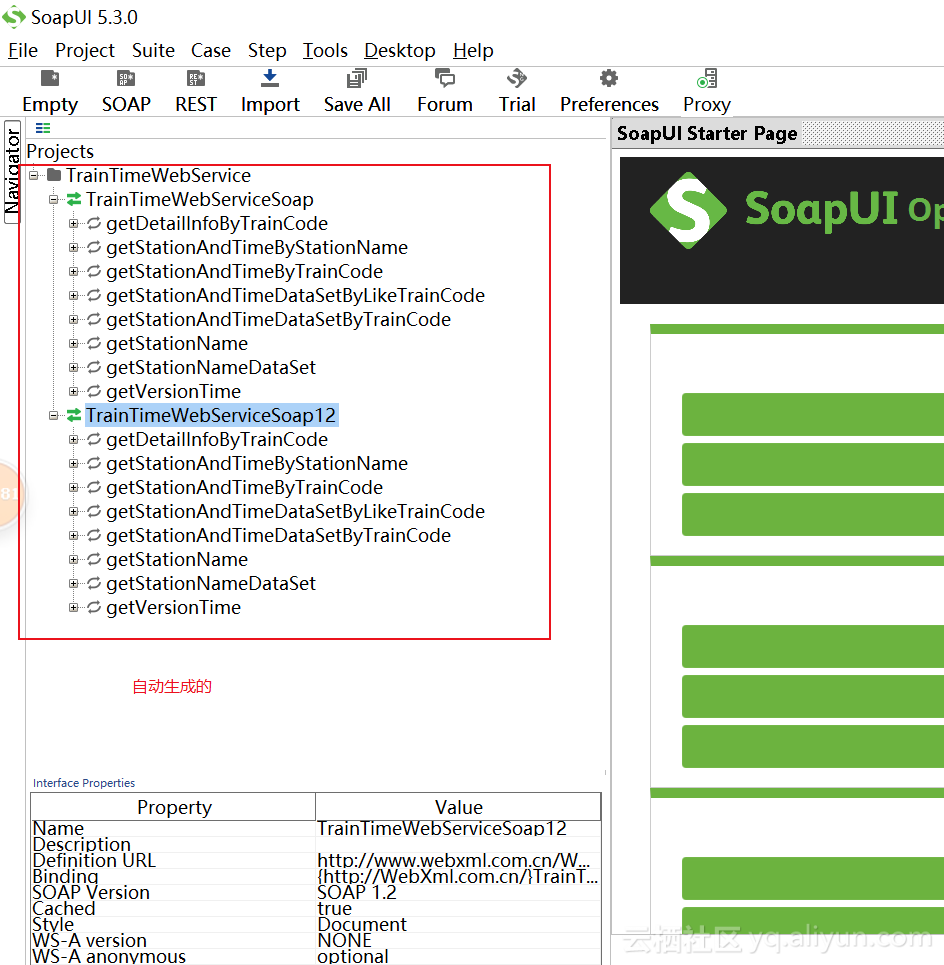Select getStationAndTimeDataSetByLikeTrainCode under TrainTimeWebServiceSoap
This screenshot has height=965, width=944.
tap(295, 295)
